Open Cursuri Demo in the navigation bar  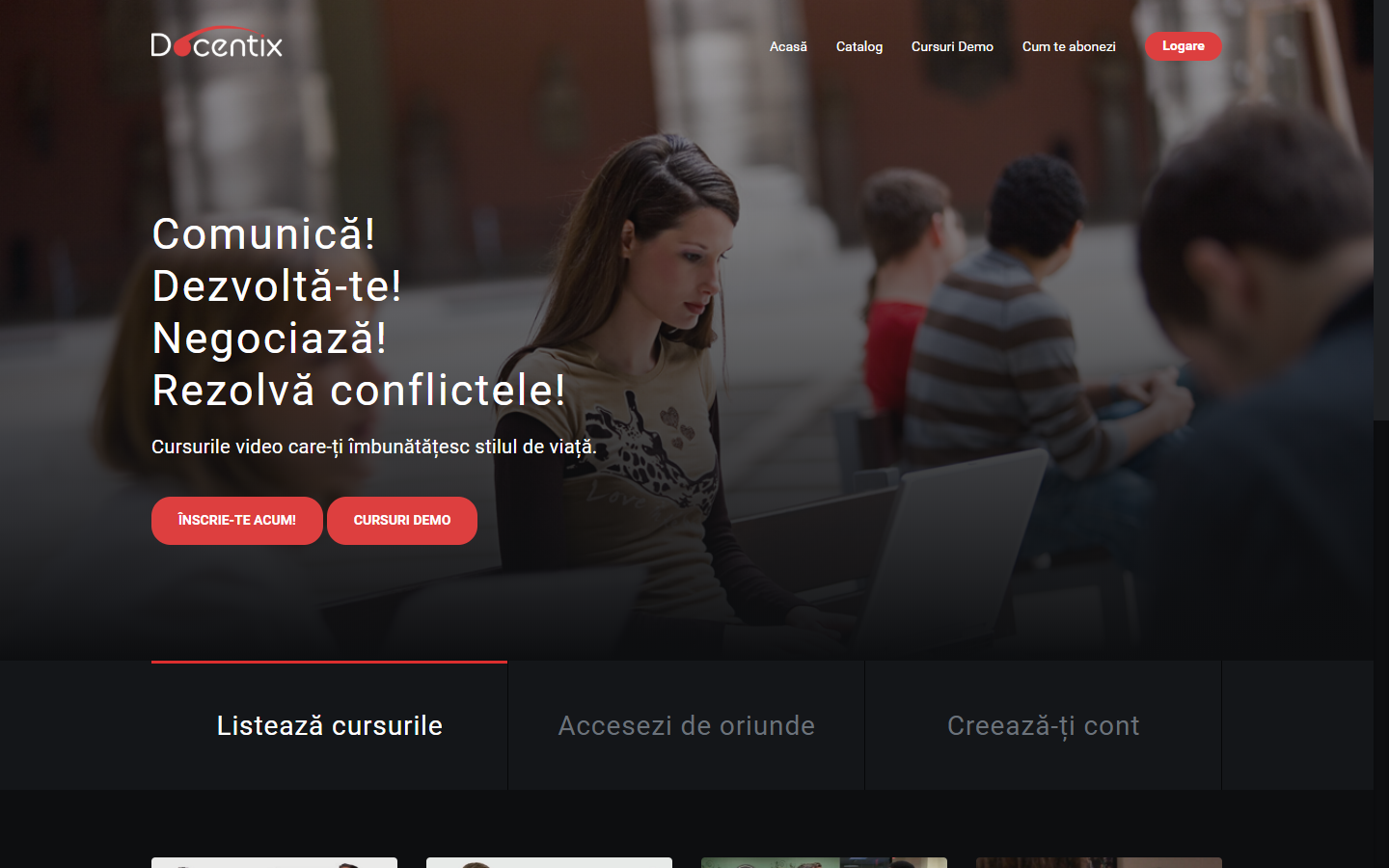pyautogui.click(x=952, y=46)
